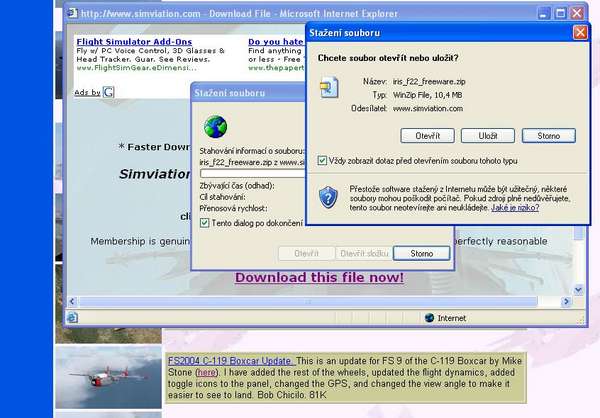Click the Google icon next to Ads by
600x418 pixels.
tap(108, 92)
